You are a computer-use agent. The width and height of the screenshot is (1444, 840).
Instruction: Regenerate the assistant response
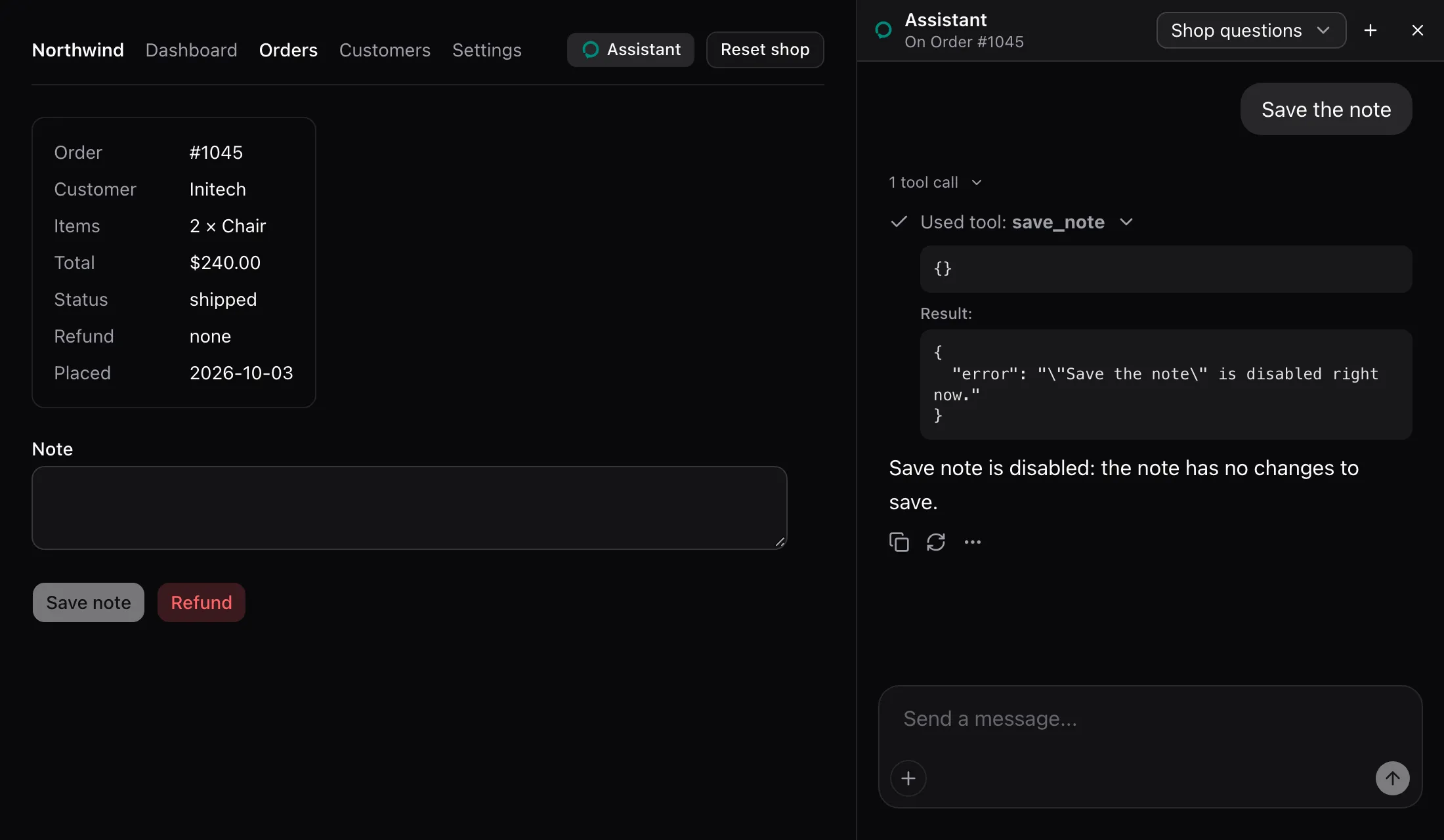coord(935,542)
